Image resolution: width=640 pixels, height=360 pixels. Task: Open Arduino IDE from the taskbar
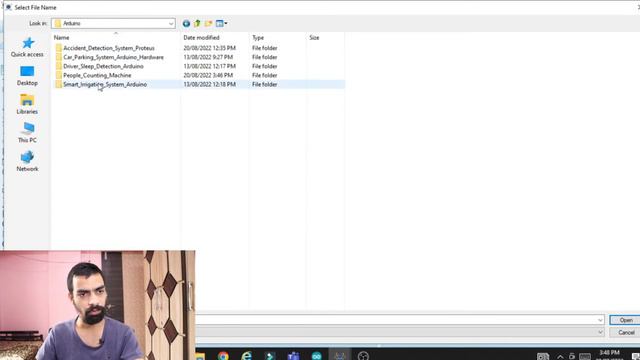pyautogui.click(x=316, y=356)
